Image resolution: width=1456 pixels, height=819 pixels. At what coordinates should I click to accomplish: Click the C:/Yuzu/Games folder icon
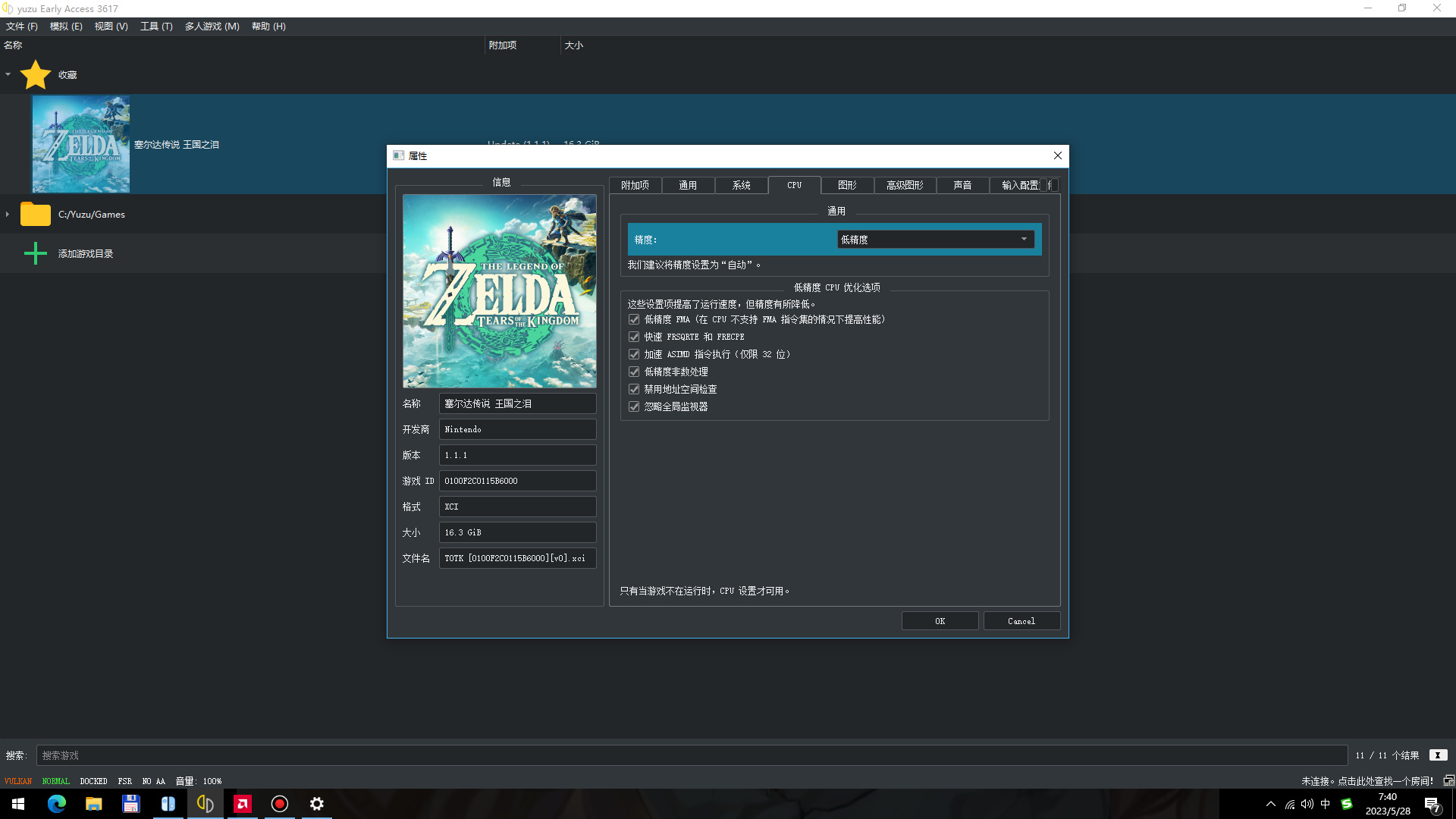coord(35,215)
